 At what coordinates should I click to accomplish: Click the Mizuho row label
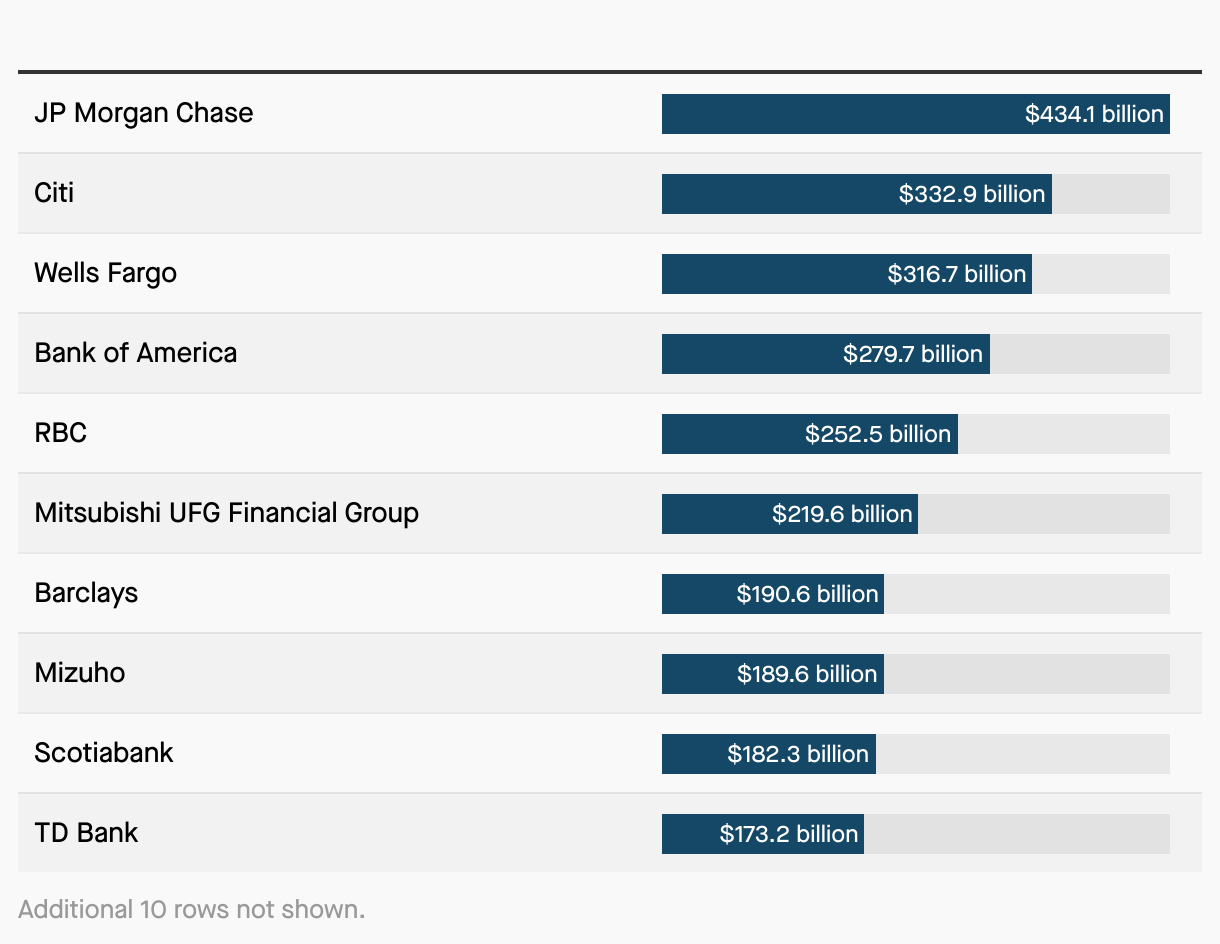80,673
